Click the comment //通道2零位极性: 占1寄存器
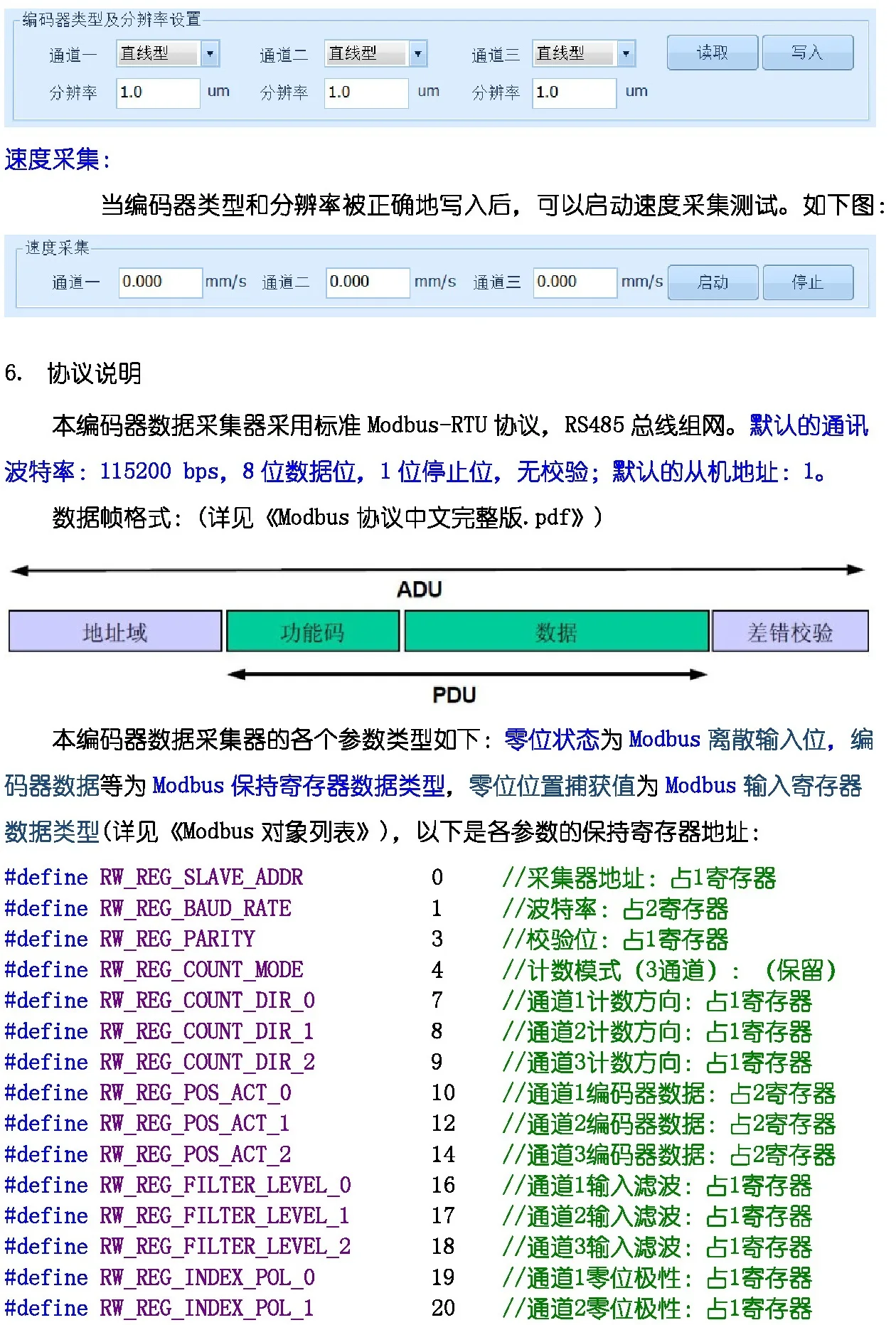This screenshot has width=896, height=1325. click(x=657, y=1309)
